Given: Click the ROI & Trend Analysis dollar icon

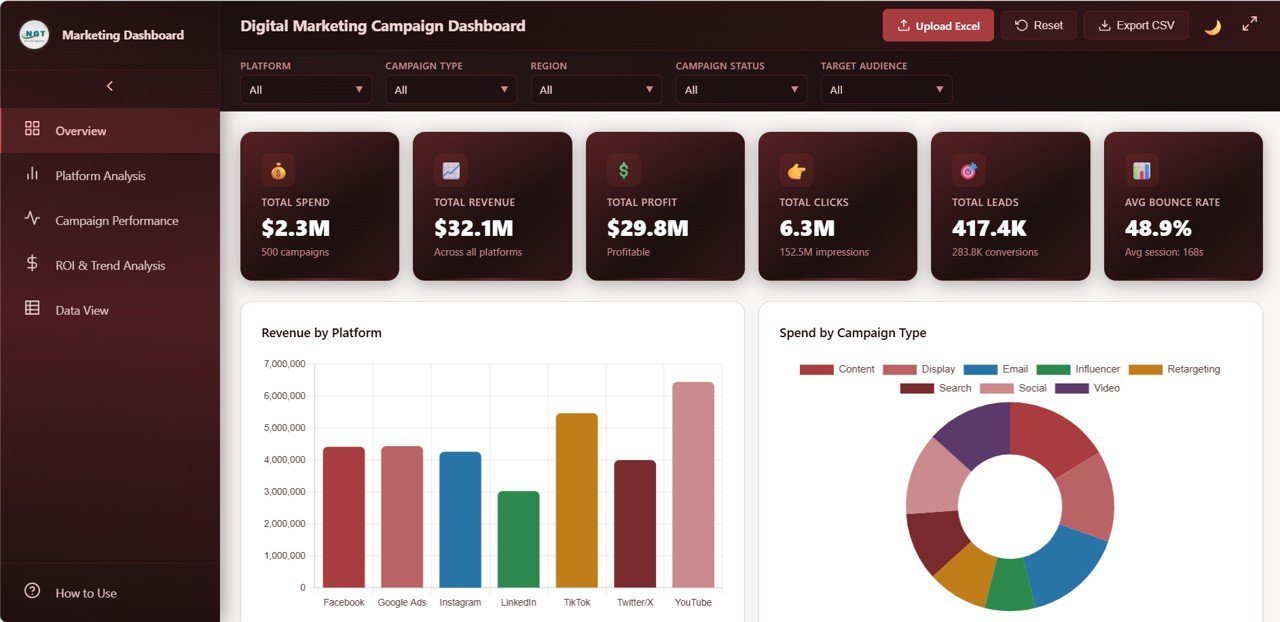Looking at the screenshot, I should coord(33,265).
